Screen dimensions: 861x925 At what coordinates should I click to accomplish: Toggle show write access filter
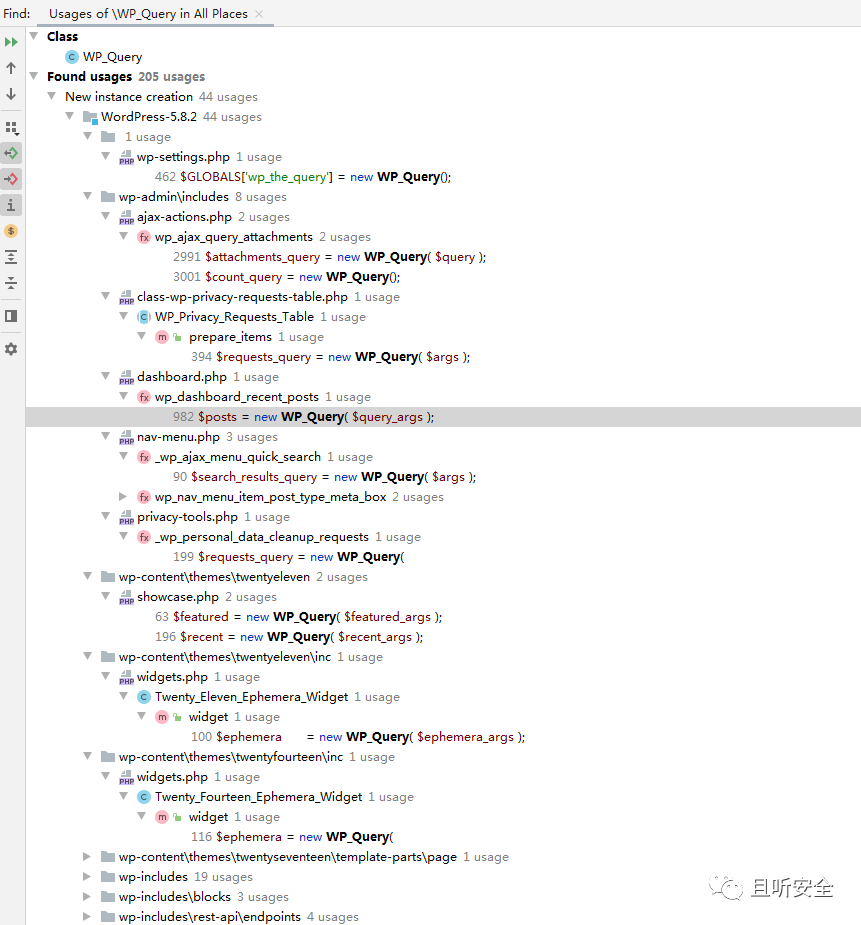11,179
